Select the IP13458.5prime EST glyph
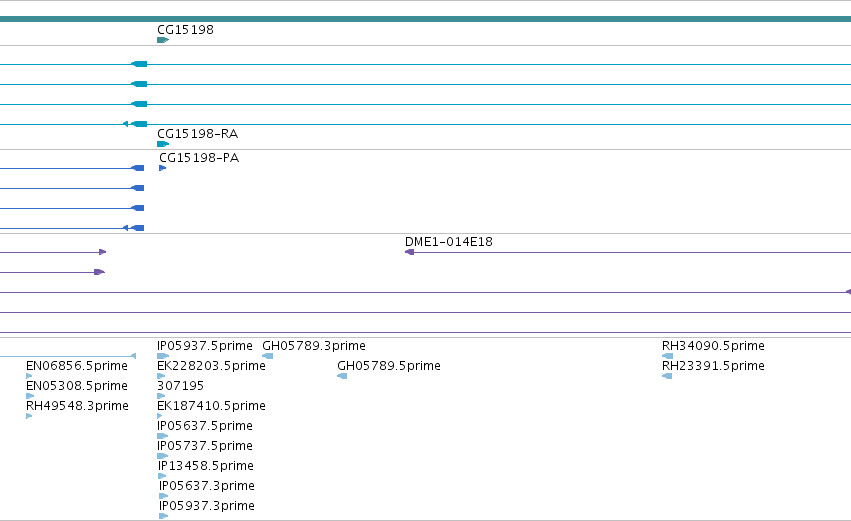The image size is (851, 521). tap(162, 476)
